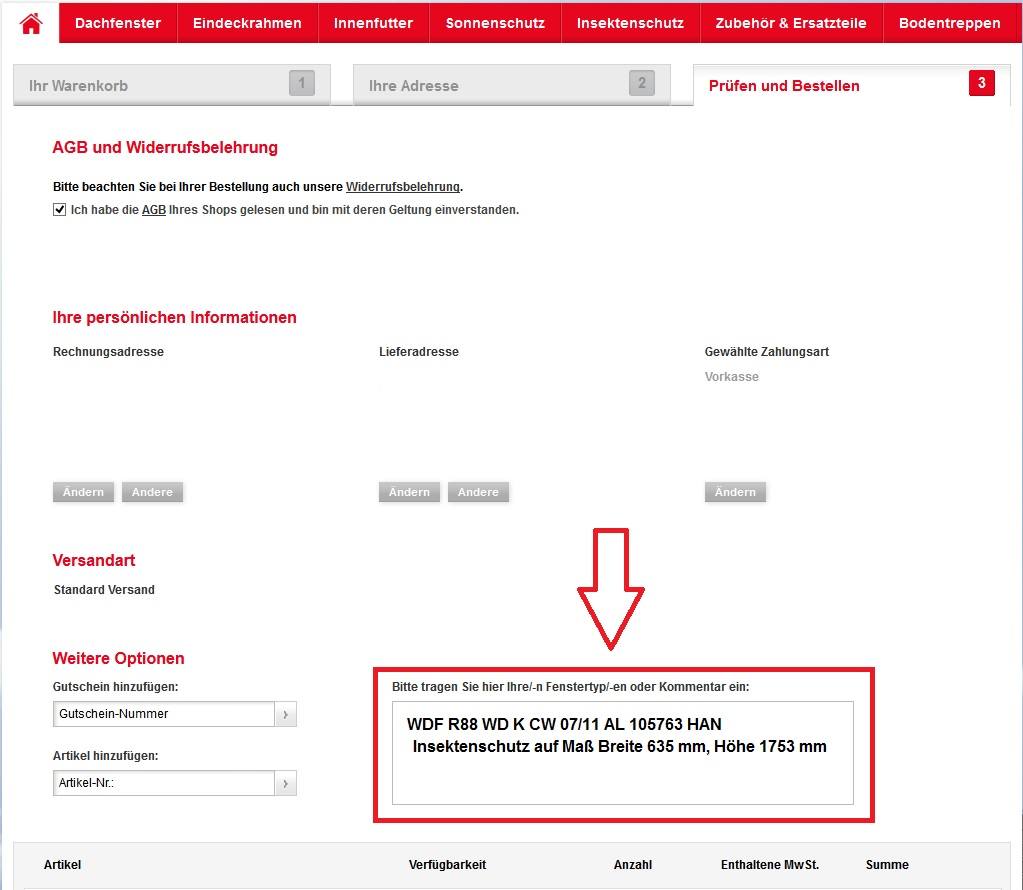The width and height of the screenshot is (1023, 890).
Task: Select Zubehör & Ersatzteile menu item
Action: (791, 23)
